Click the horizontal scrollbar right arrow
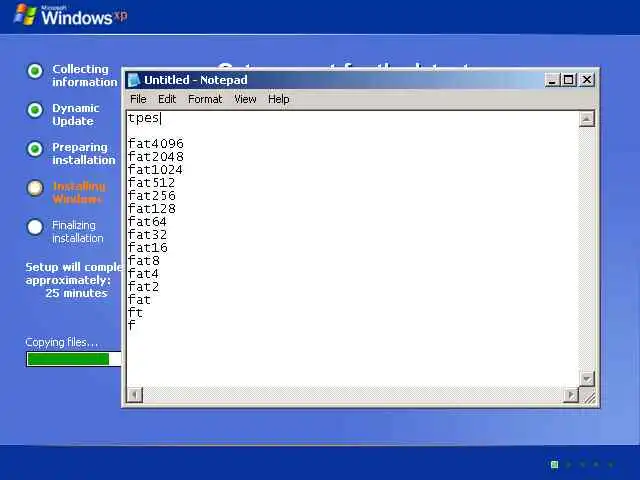Image resolution: width=640 pixels, height=480 pixels. [x=571, y=395]
